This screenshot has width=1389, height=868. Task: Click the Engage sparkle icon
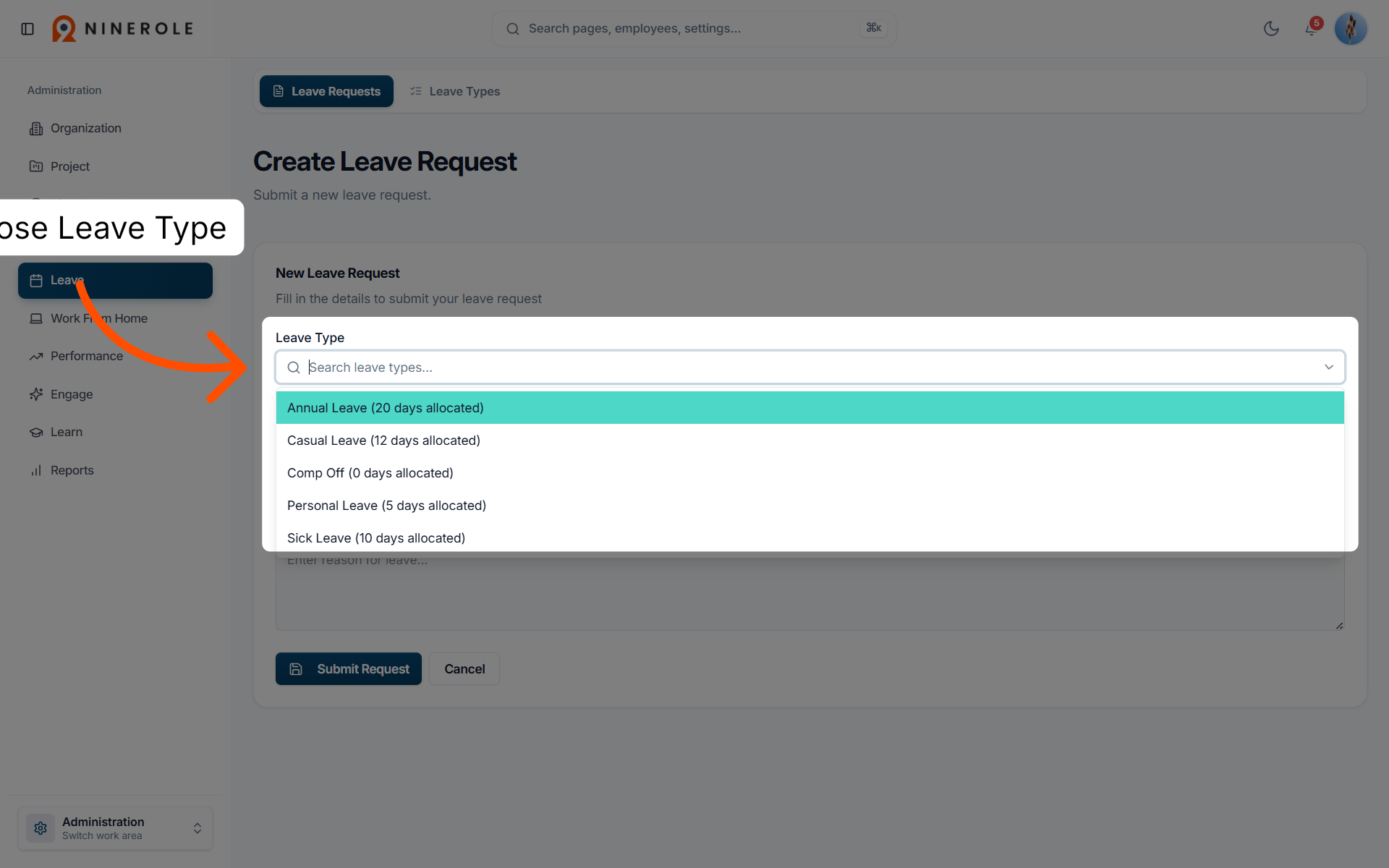click(x=36, y=394)
